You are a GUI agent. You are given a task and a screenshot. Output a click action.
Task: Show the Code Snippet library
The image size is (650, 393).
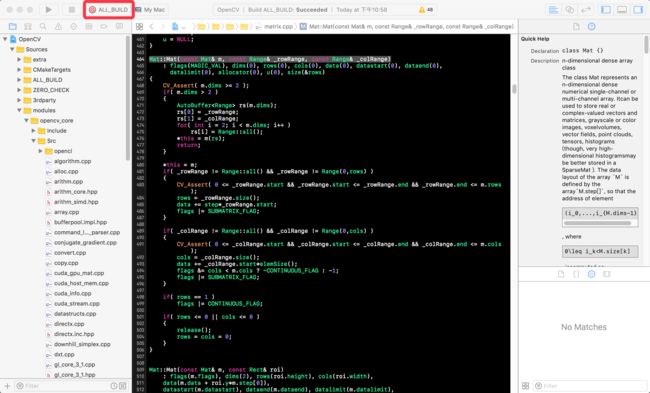[x=576, y=274]
